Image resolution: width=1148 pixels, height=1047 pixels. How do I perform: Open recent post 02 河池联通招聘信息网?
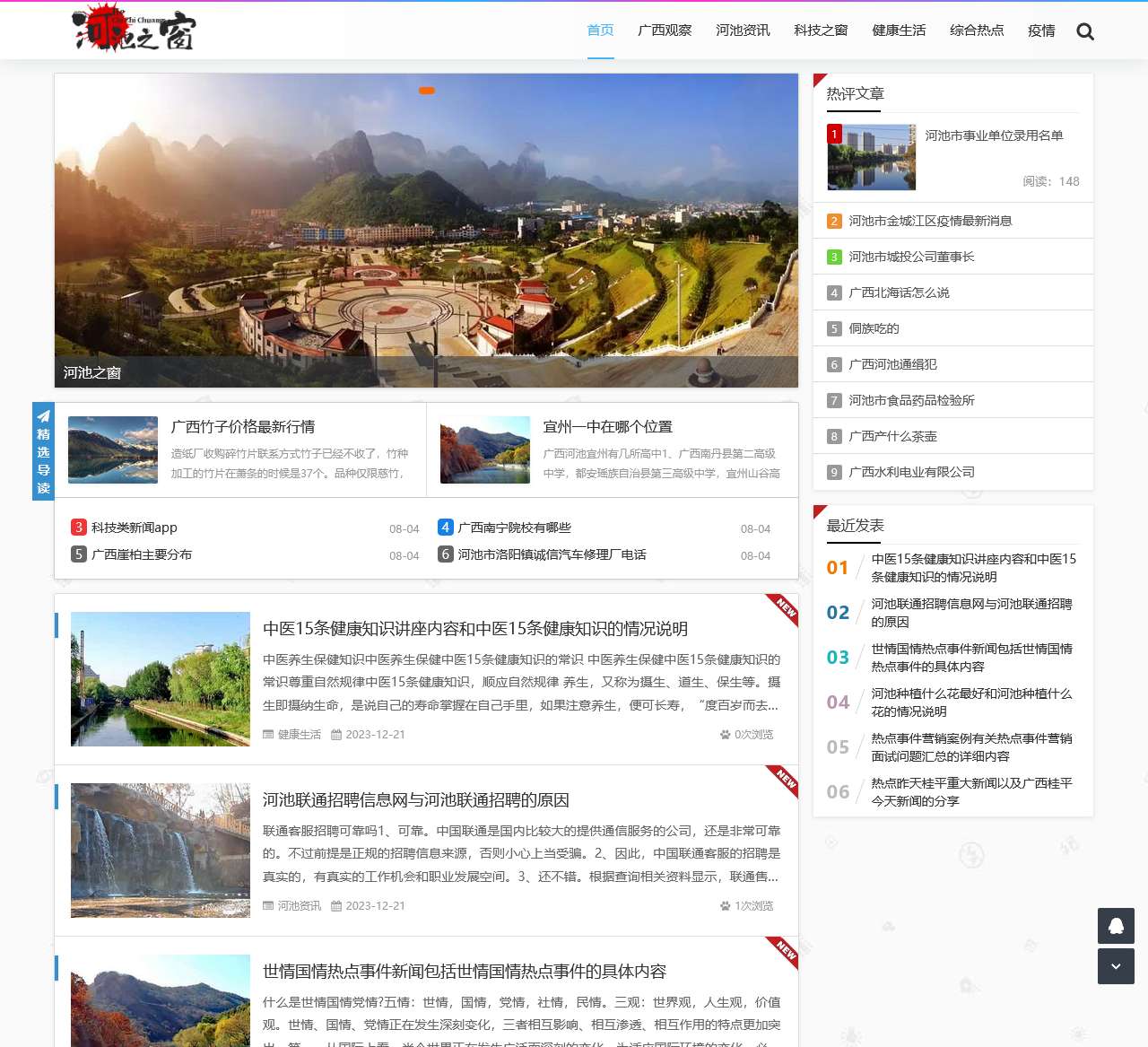[x=972, y=613]
